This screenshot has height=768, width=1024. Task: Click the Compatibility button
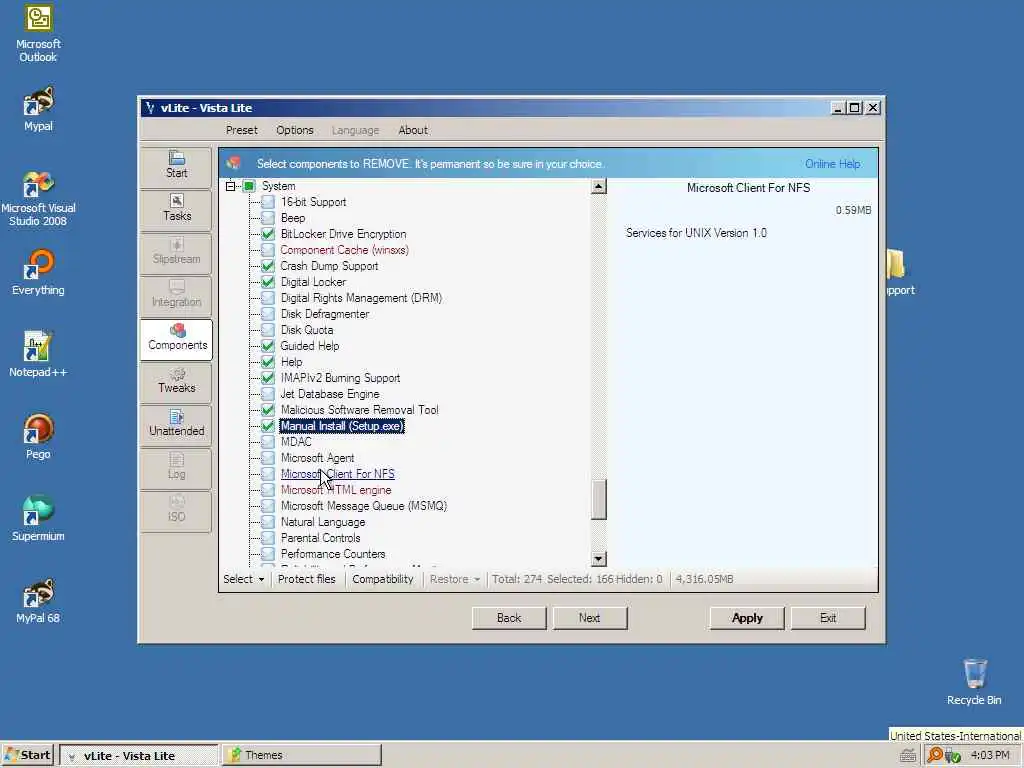(x=383, y=579)
